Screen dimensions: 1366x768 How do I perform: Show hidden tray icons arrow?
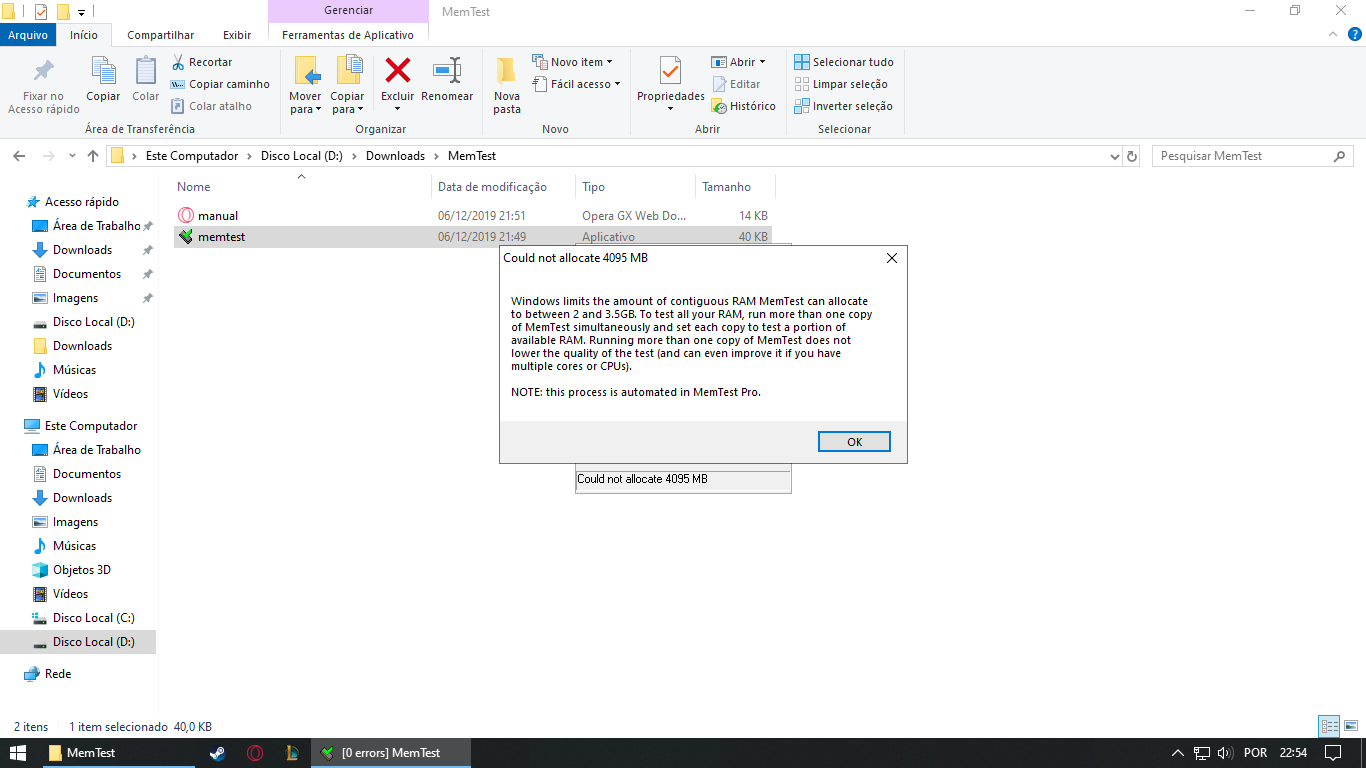coord(1177,753)
